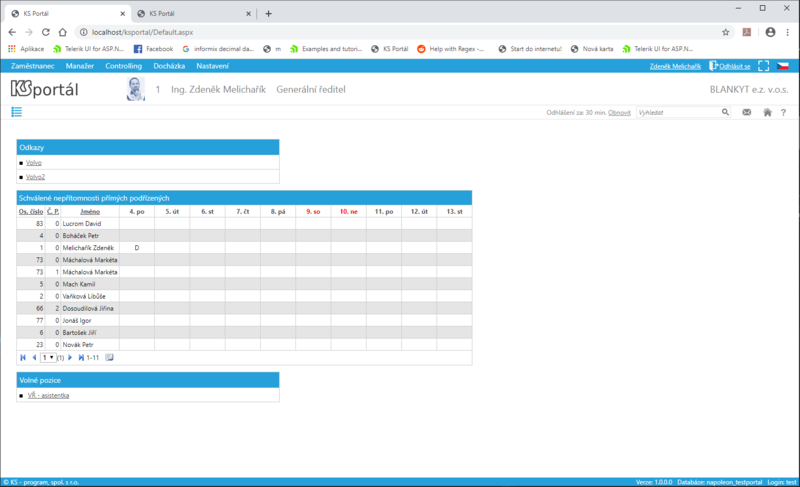Open the Docházka menu
Screen dimensions: 800x487
pyautogui.click(x=169, y=66)
